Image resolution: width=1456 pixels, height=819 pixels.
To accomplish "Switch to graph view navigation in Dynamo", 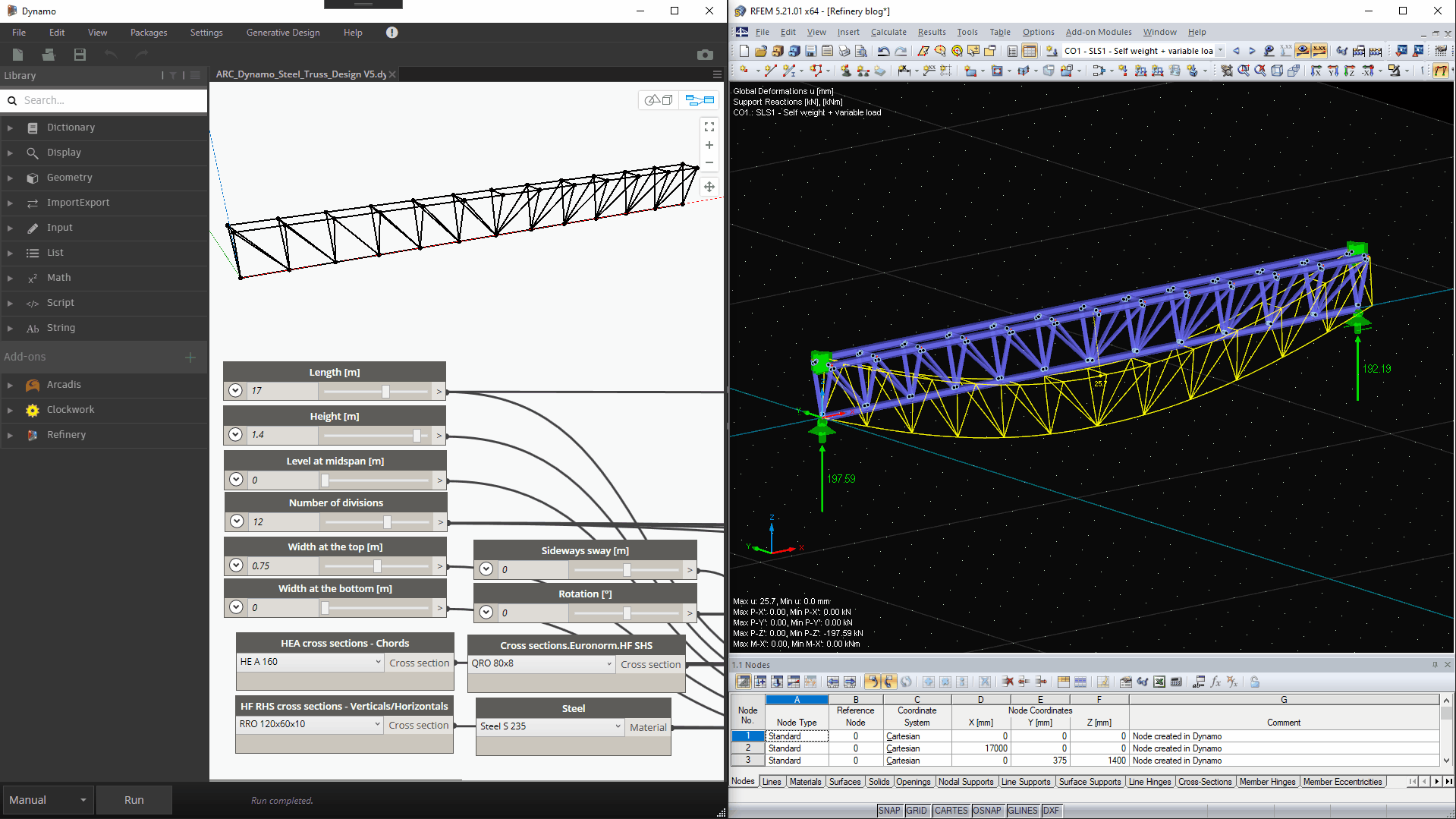I will (x=700, y=100).
